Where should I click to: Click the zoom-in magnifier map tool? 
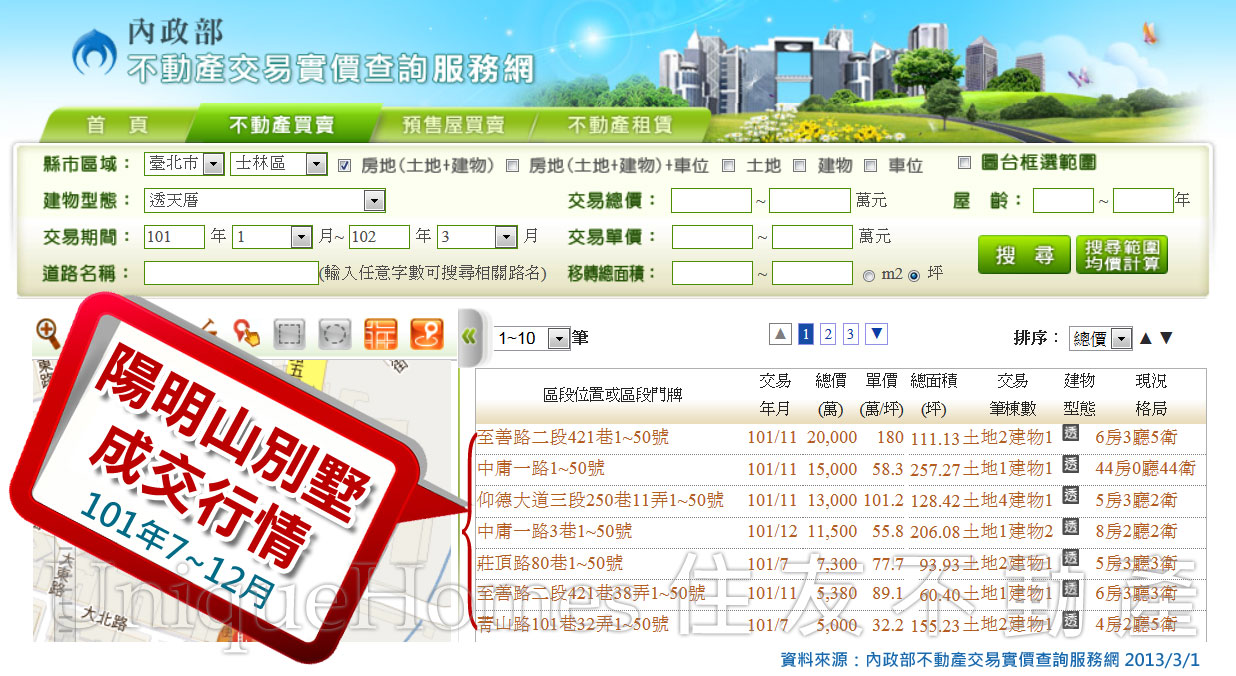coord(47,333)
